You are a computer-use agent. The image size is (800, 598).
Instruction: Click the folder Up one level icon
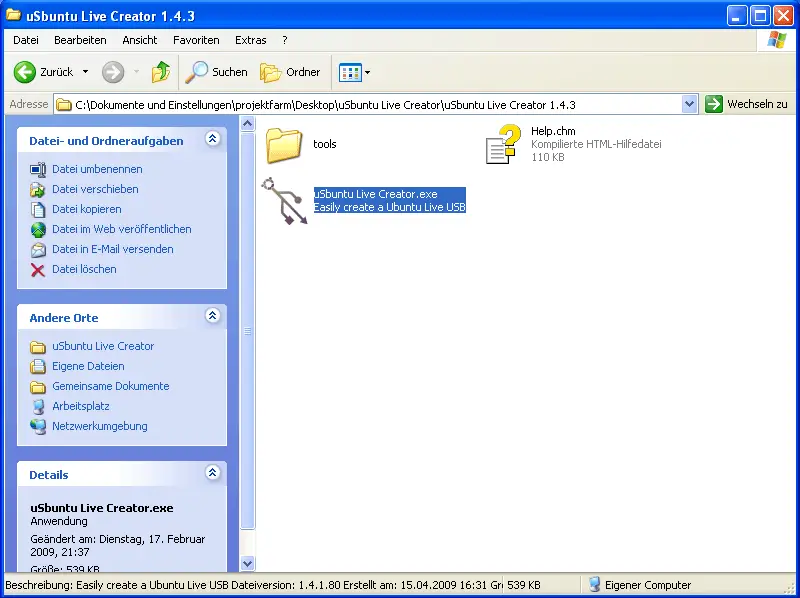pyautogui.click(x=160, y=72)
